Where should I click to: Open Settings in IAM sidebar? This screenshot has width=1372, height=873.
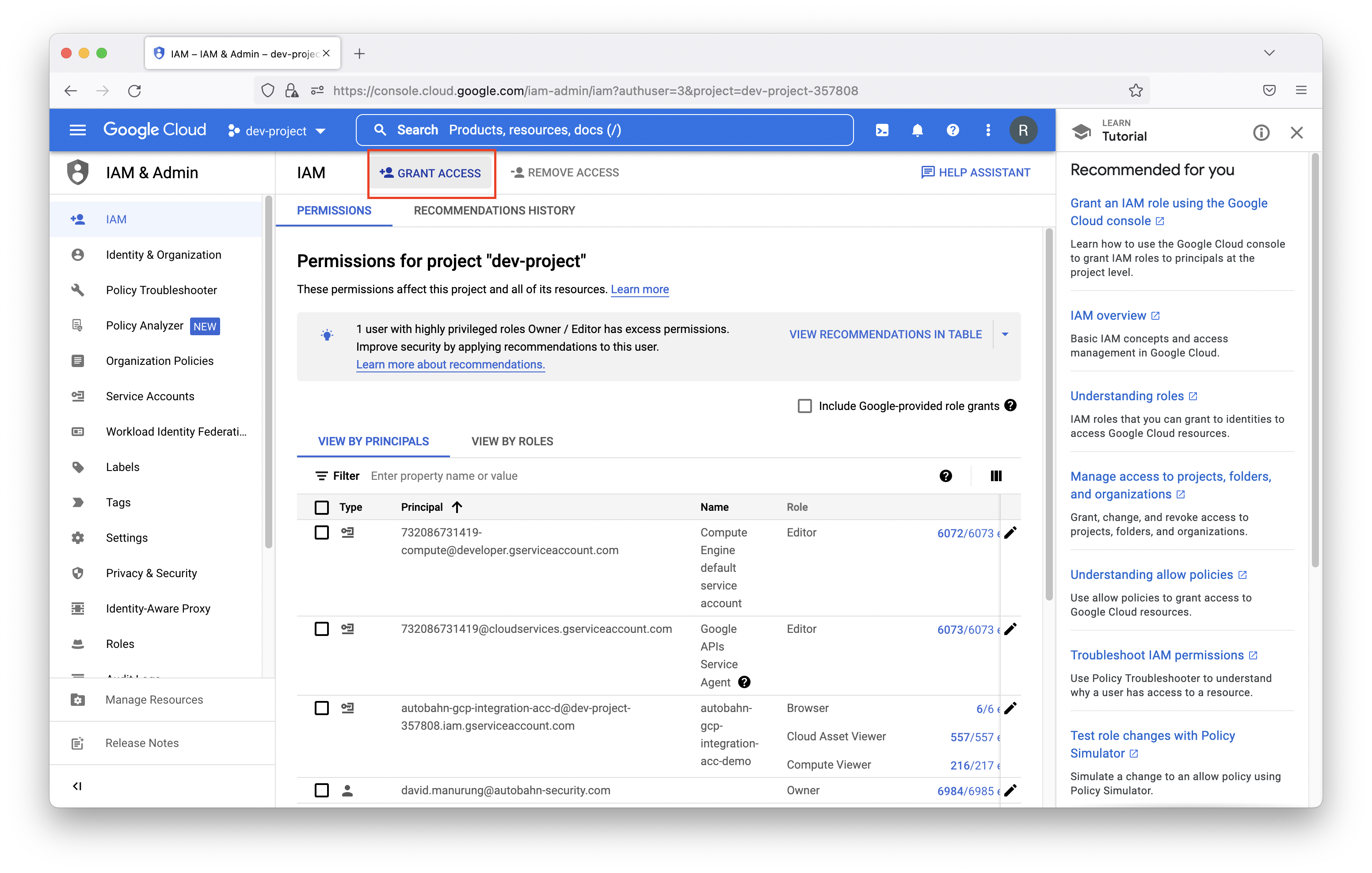pos(156,538)
